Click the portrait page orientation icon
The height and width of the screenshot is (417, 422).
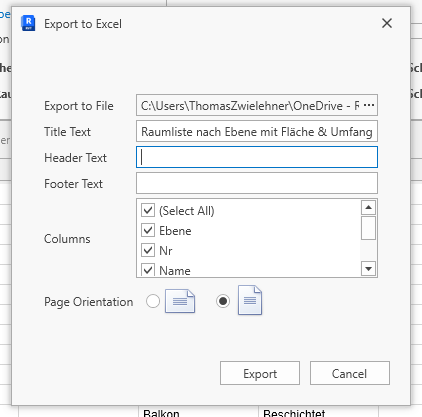[x=250, y=300]
